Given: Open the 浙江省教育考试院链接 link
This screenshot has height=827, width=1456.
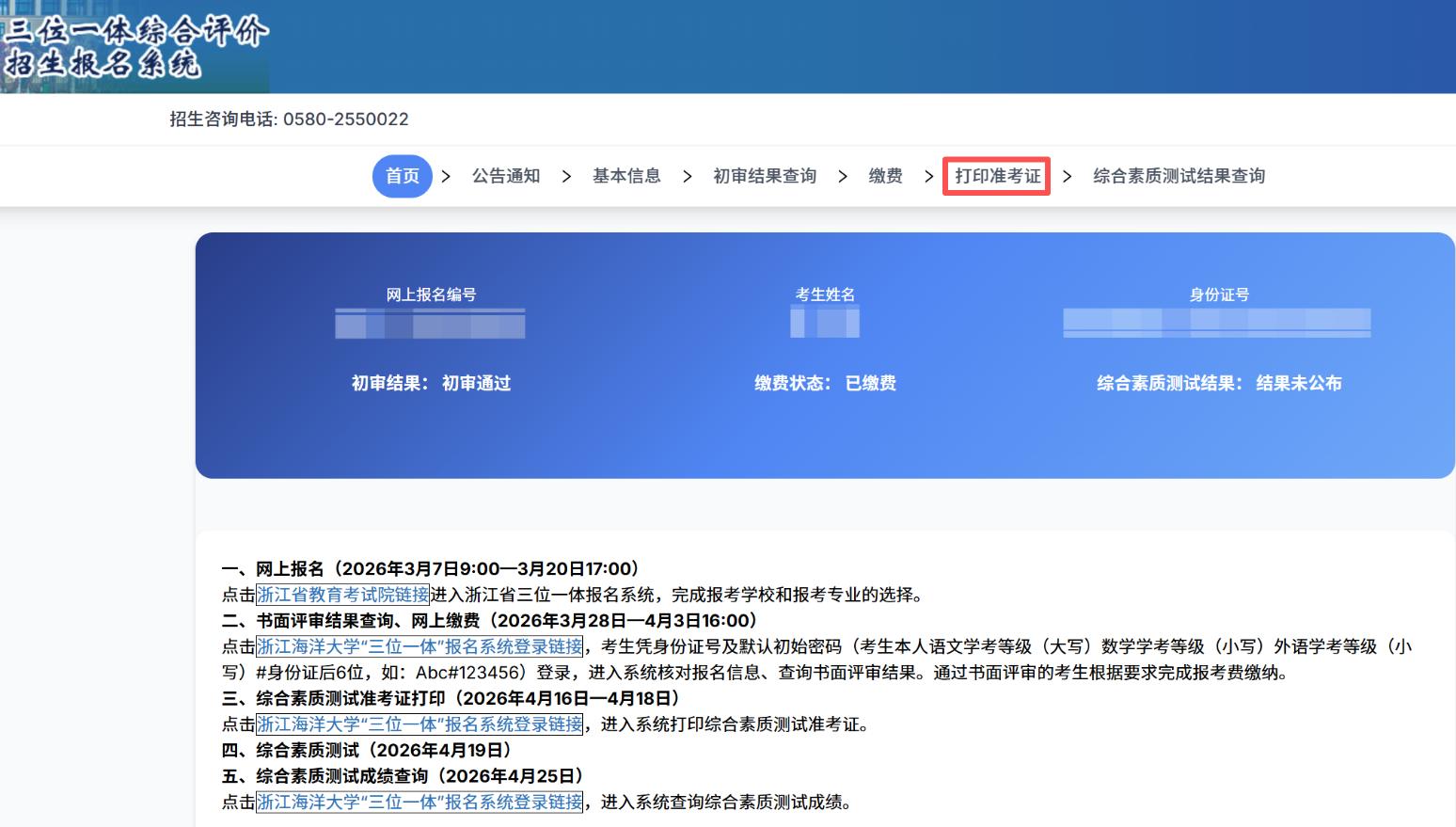Looking at the screenshot, I should click(x=342, y=595).
